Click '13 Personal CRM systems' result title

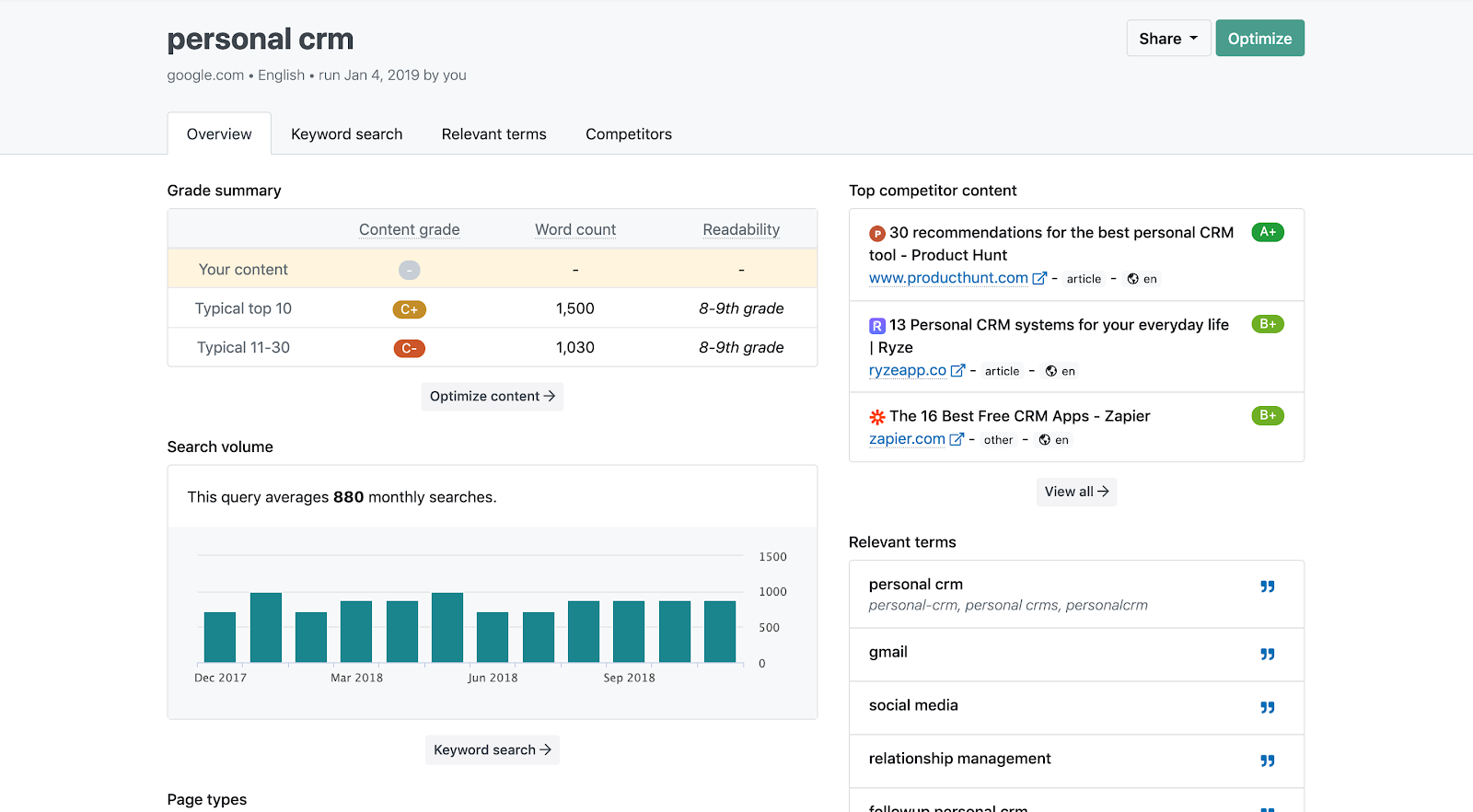coord(1050,336)
